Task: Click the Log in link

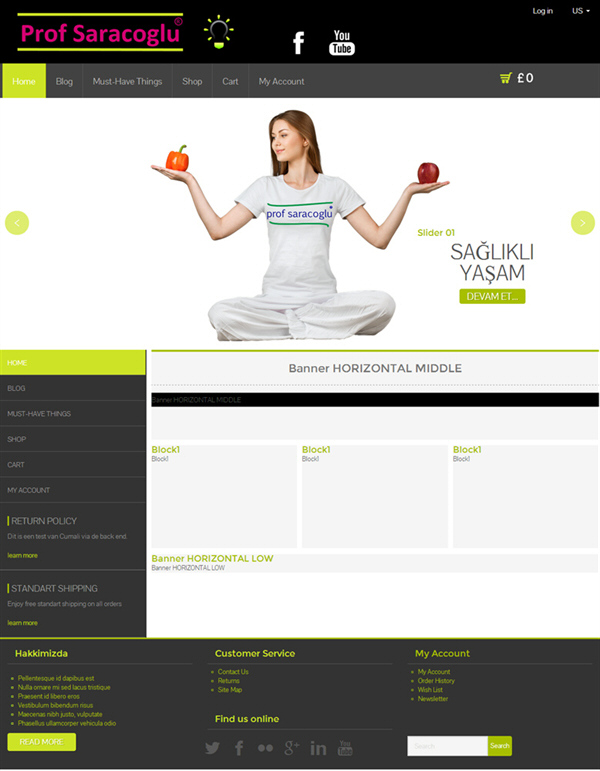Action: pyautogui.click(x=542, y=11)
